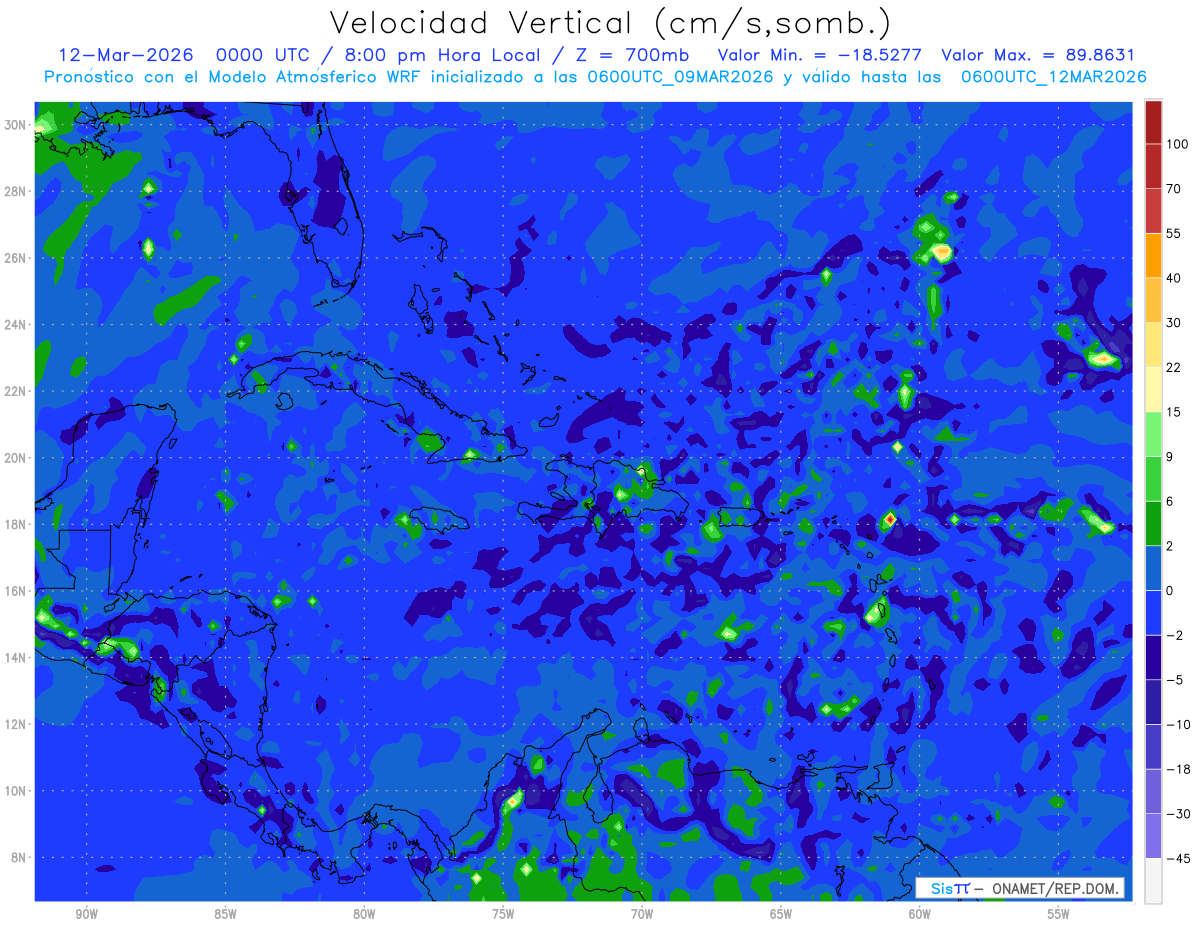Click the legend value -45
The image size is (1200, 927).
tap(1177, 859)
